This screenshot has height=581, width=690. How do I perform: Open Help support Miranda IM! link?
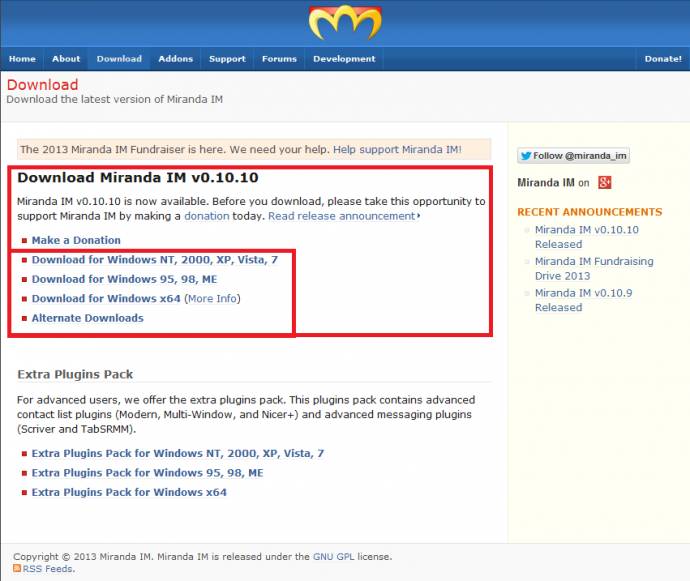point(397,149)
